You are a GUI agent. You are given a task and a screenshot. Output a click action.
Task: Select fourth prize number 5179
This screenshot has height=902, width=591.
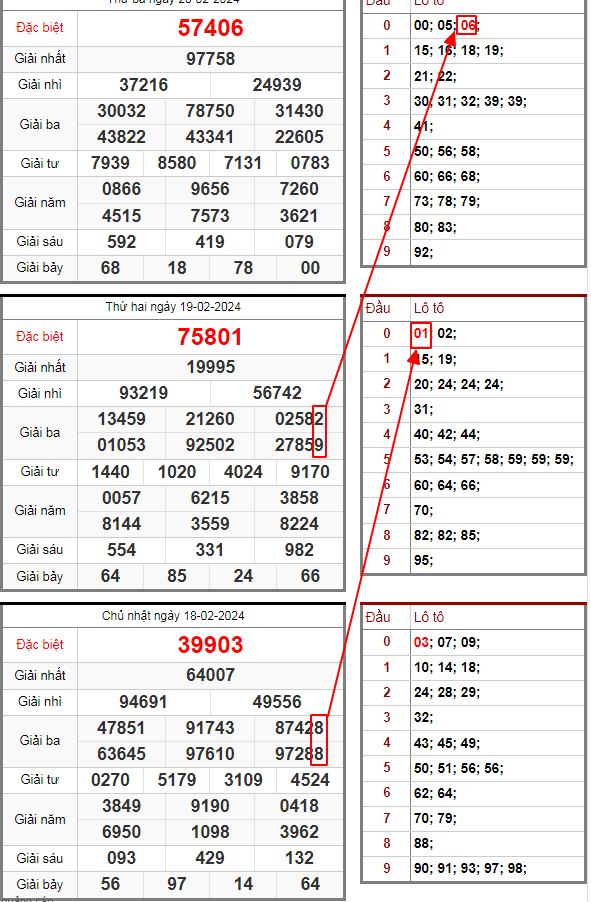click(177, 781)
